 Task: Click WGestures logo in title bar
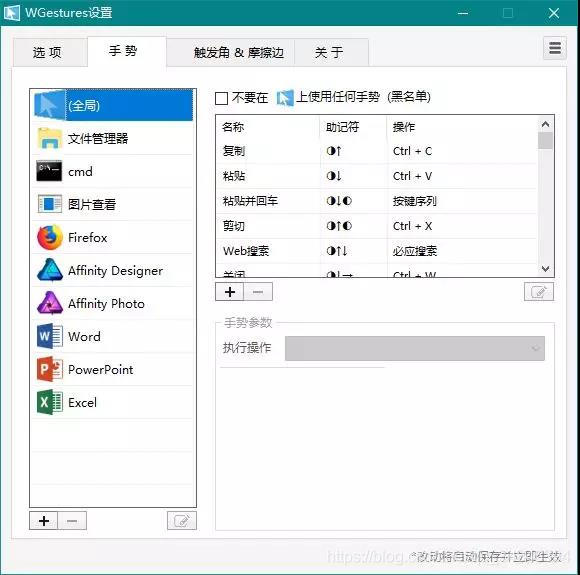tap(11, 13)
